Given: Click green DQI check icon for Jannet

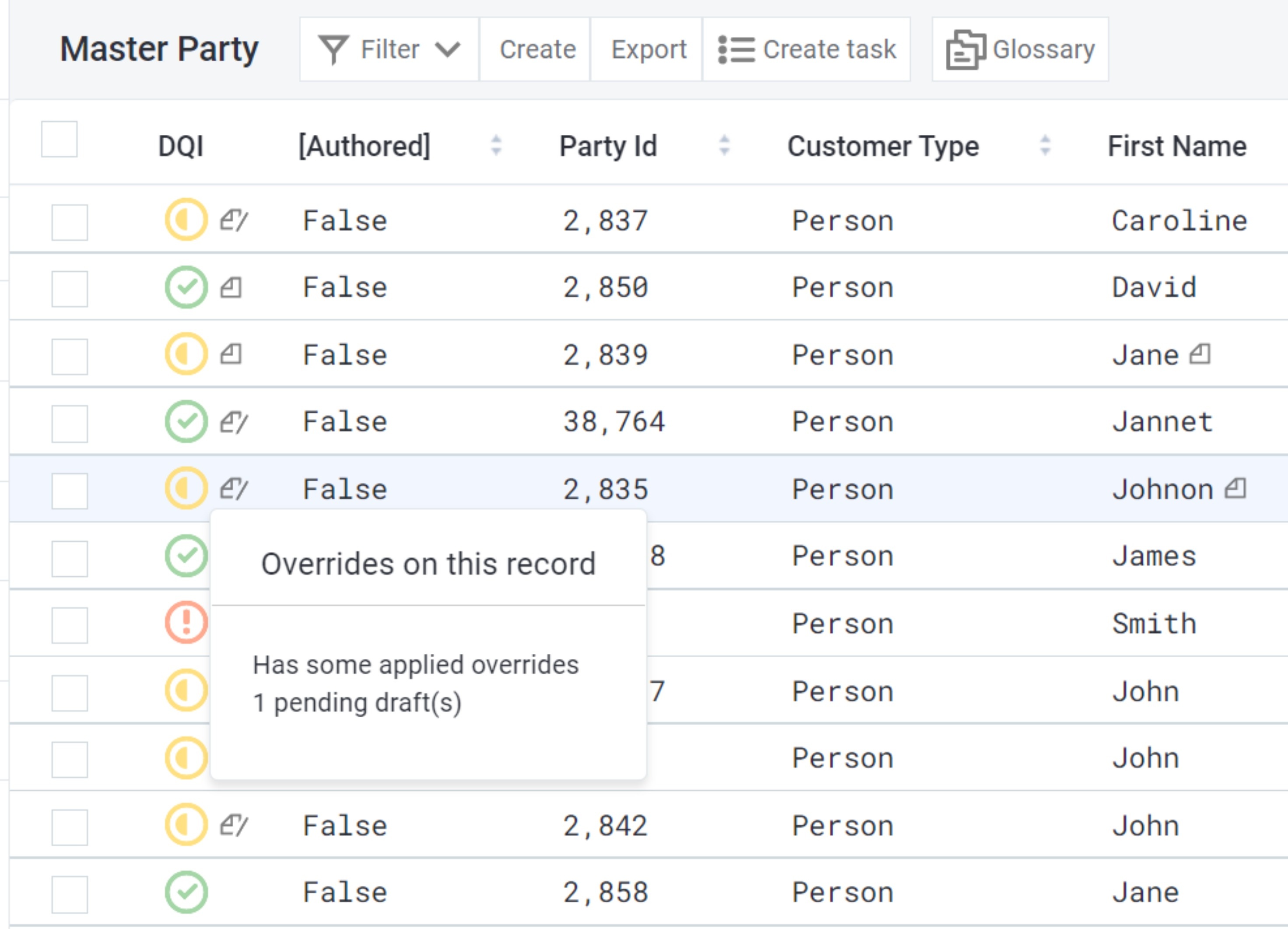Looking at the screenshot, I should pyautogui.click(x=186, y=421).
